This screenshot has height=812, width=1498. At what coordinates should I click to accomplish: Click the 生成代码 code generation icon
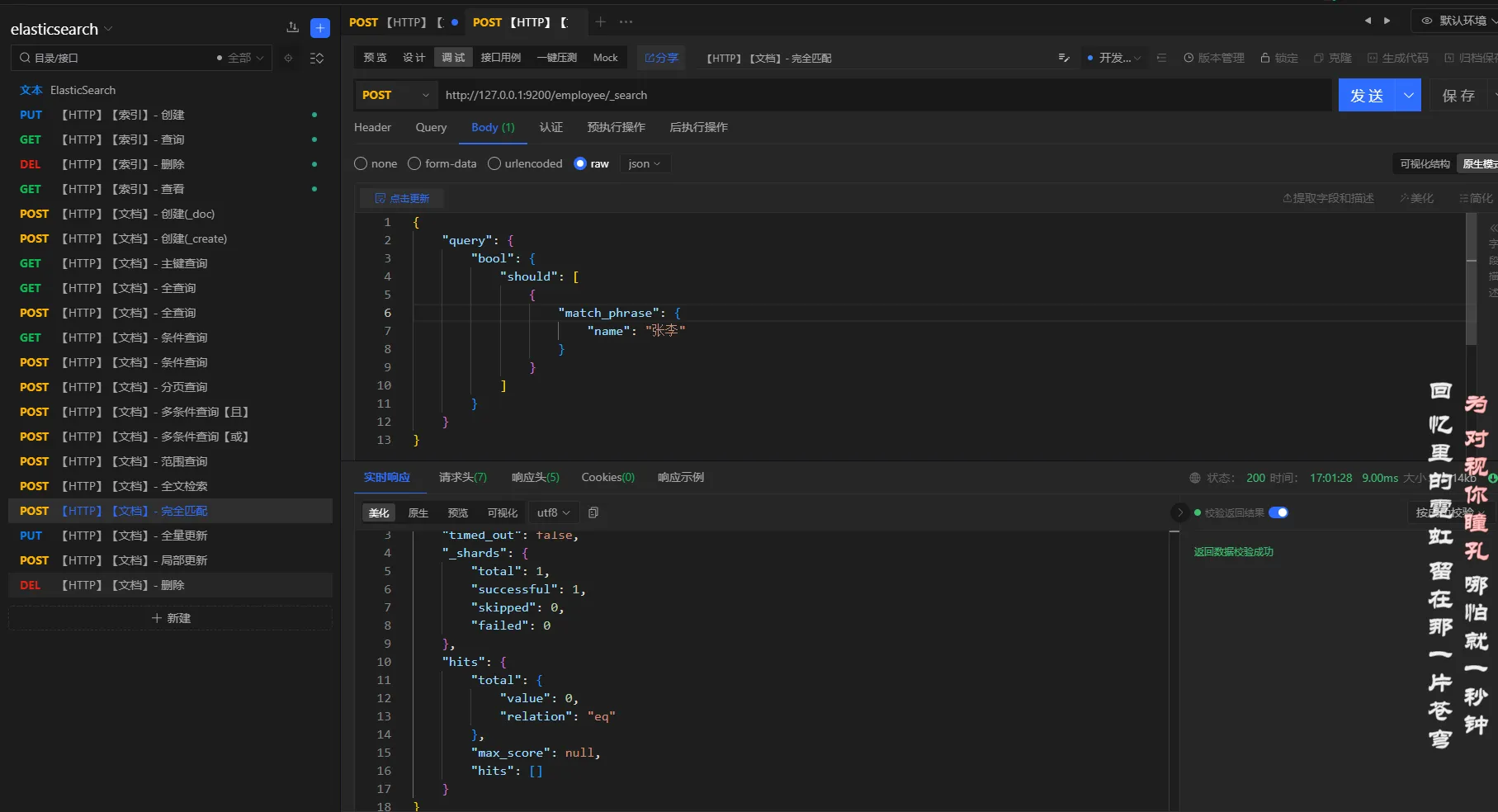point(1373,58)
